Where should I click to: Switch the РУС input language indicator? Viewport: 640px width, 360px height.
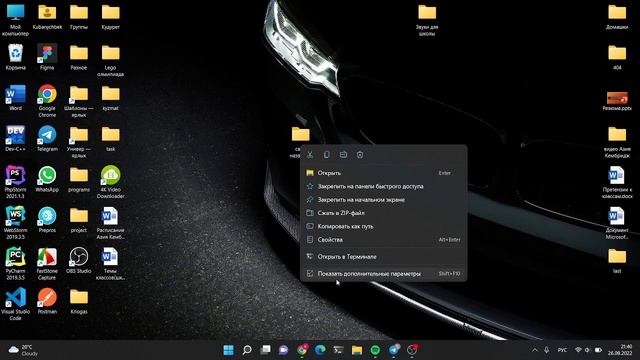(x=562, y=350)
